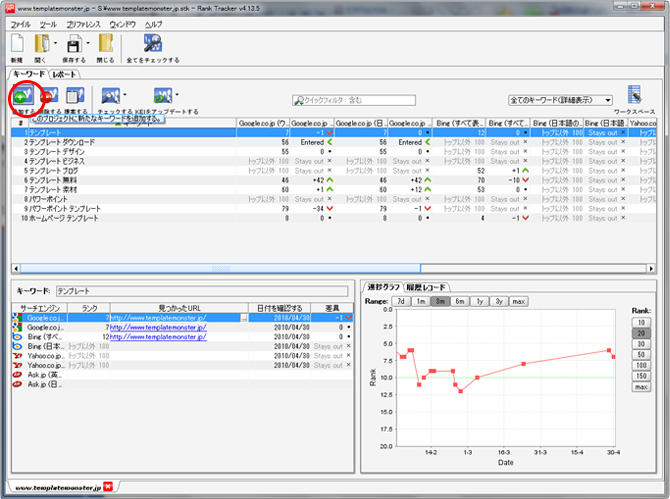Click the Bing icon in the Bing (すべ row
The width and height of the screenshot is (670, 499).
[18, 337]
